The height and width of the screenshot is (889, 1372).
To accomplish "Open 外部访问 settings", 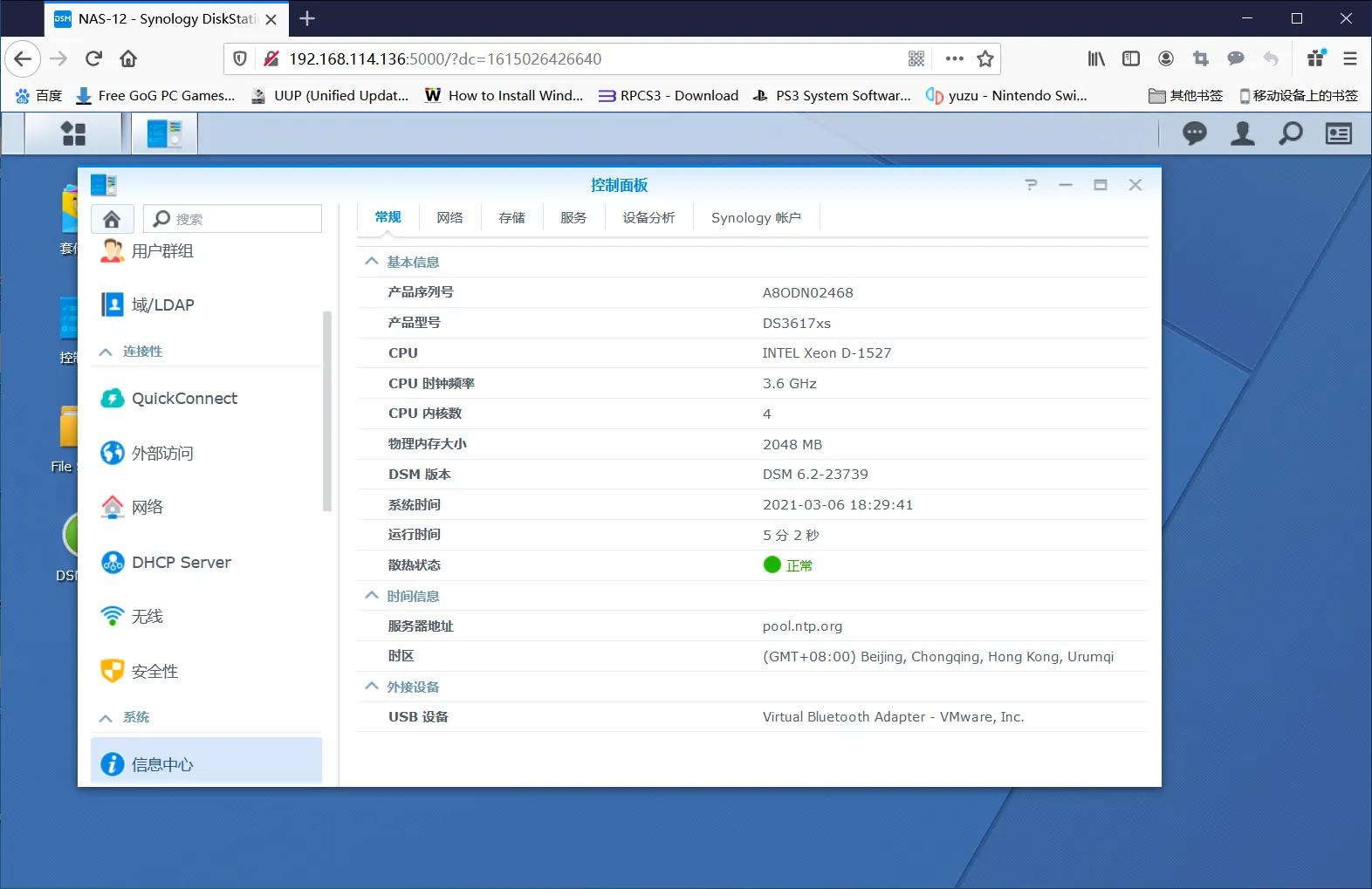I will 206,453.
